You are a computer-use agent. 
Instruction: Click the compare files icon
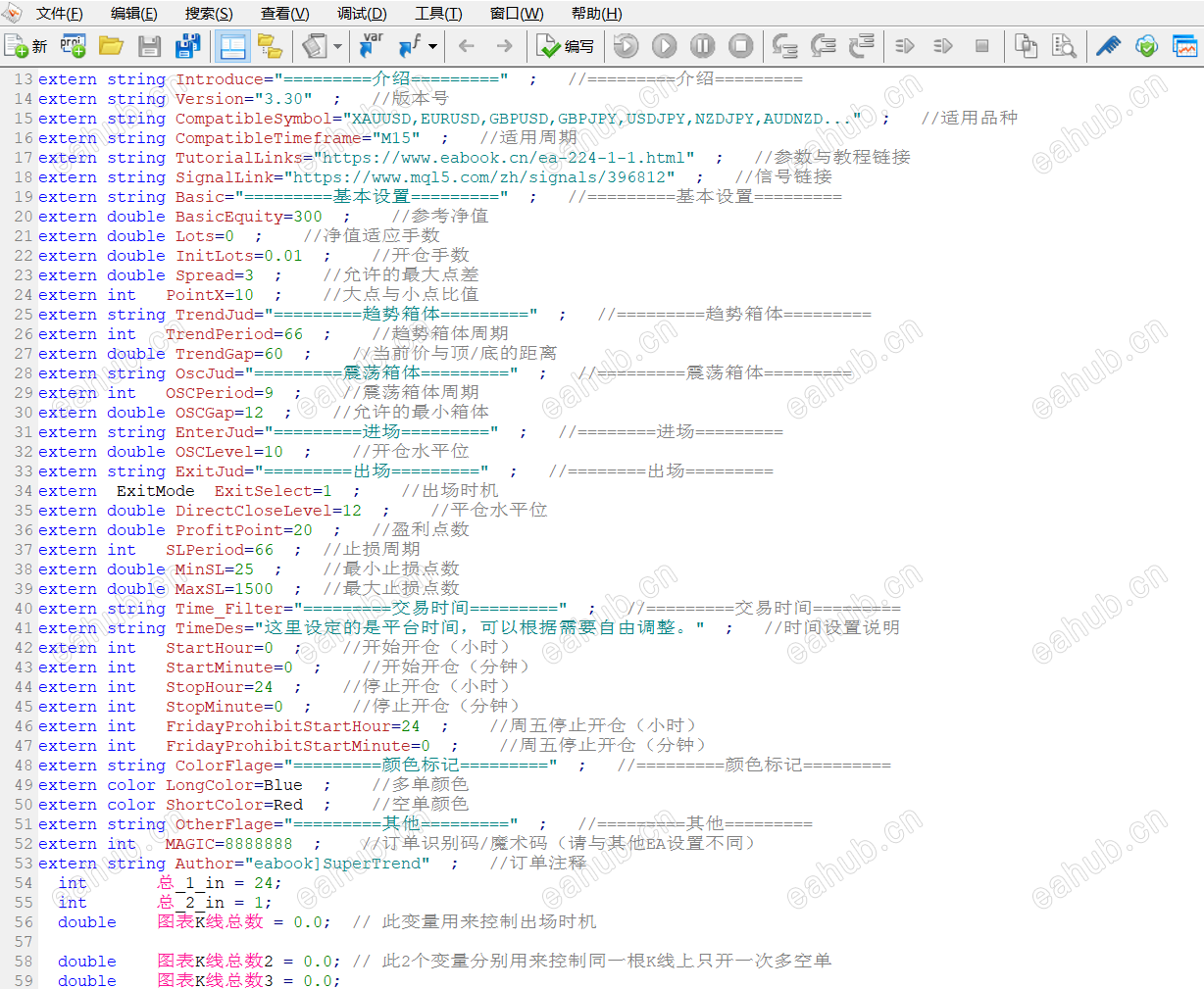[1027, 46]
